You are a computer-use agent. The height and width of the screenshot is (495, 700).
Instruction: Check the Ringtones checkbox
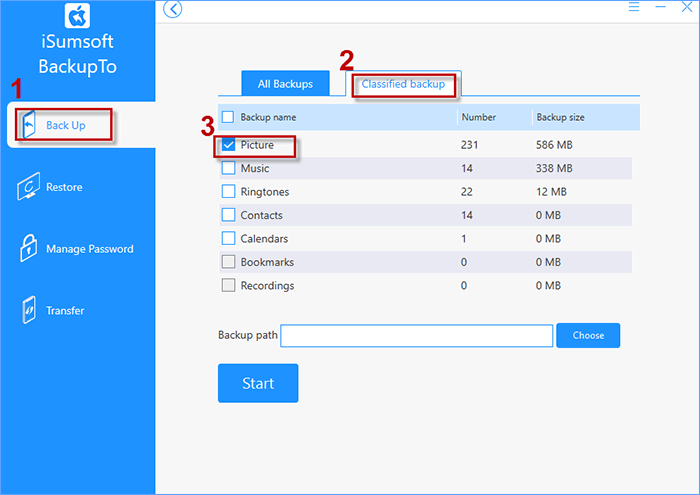(x=228, y=191)
